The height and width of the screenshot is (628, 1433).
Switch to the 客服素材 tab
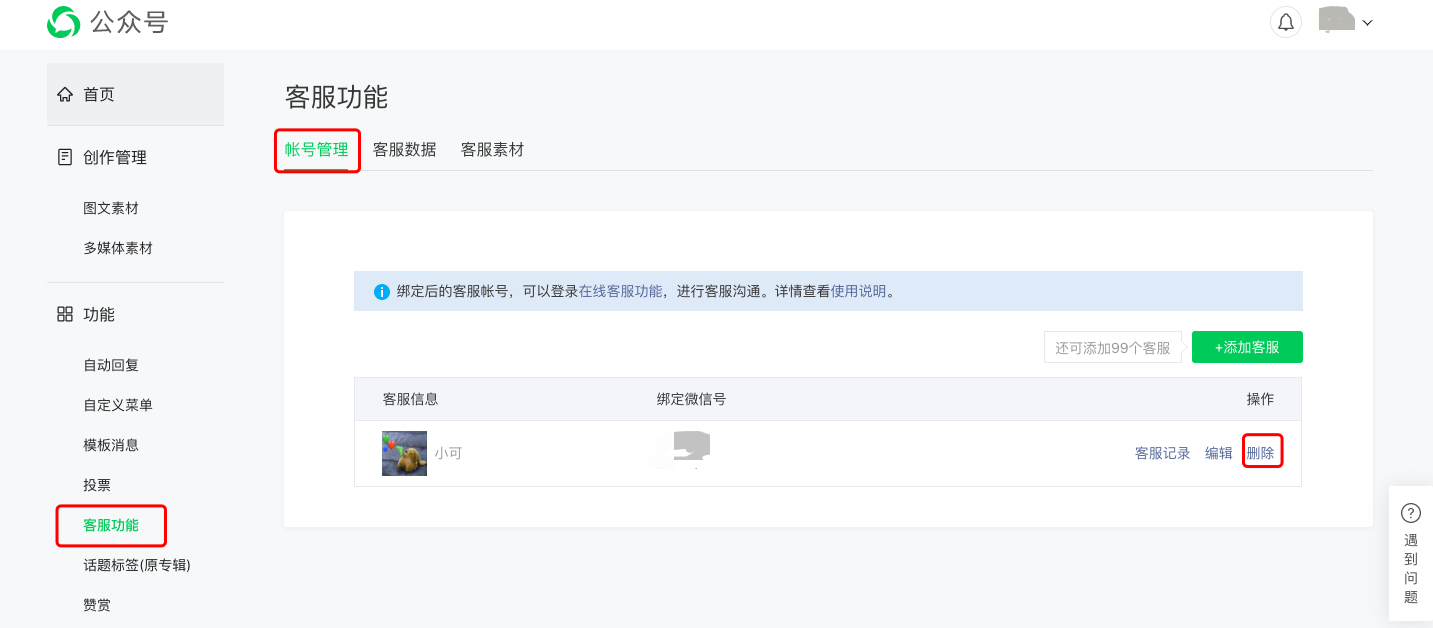(492, 150)
